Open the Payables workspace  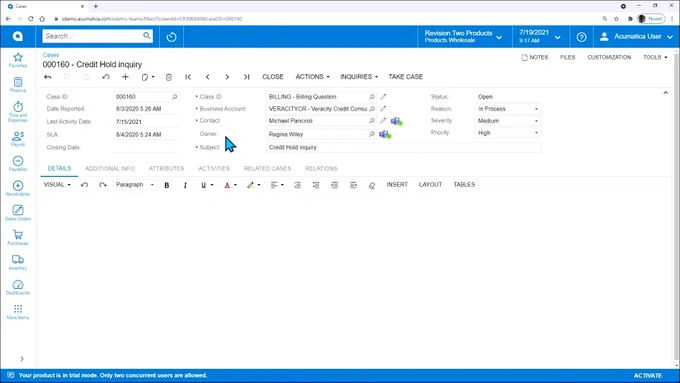(18, 164)
